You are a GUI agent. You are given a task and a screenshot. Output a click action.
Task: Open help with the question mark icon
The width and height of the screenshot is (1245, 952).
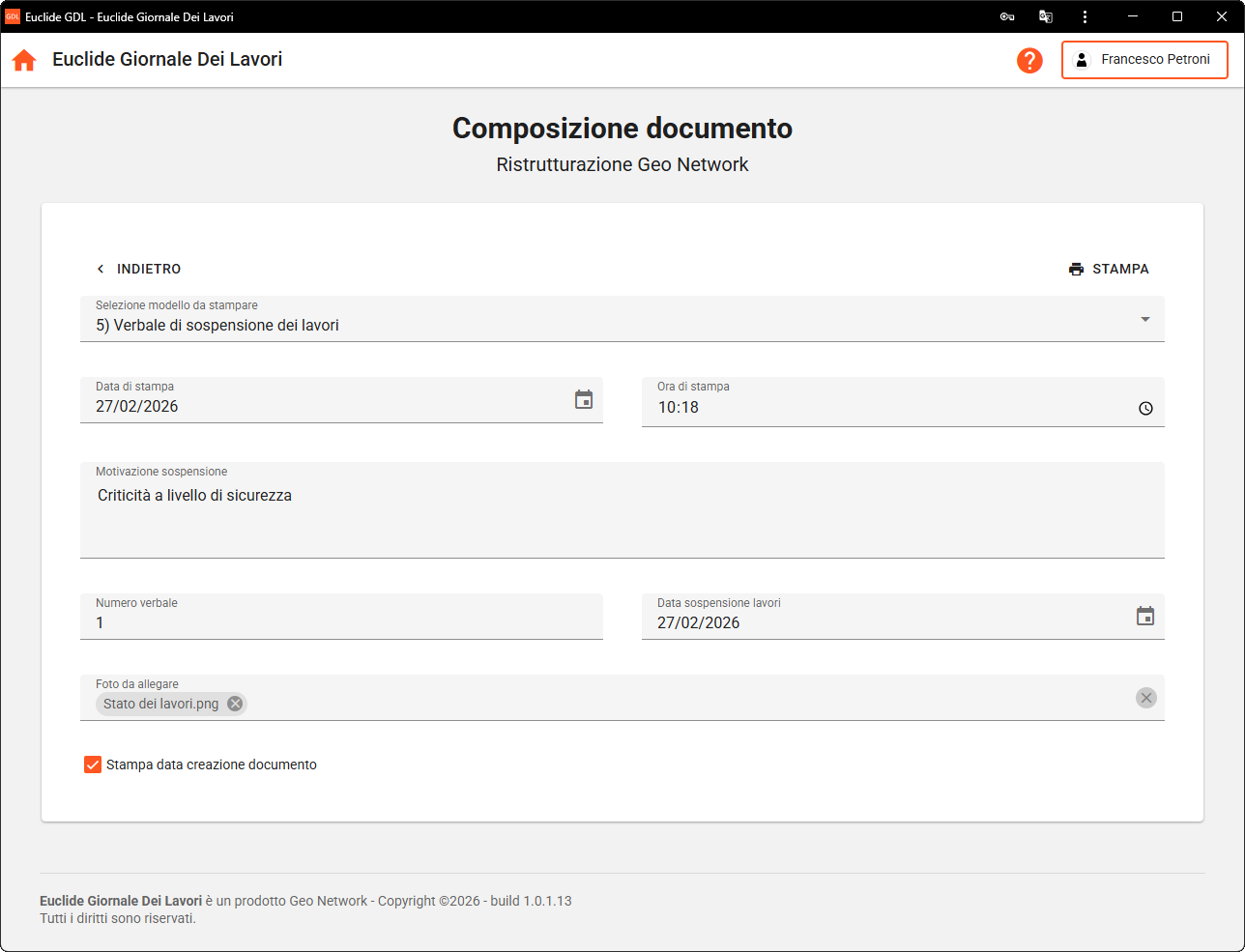coord(1029,60)
